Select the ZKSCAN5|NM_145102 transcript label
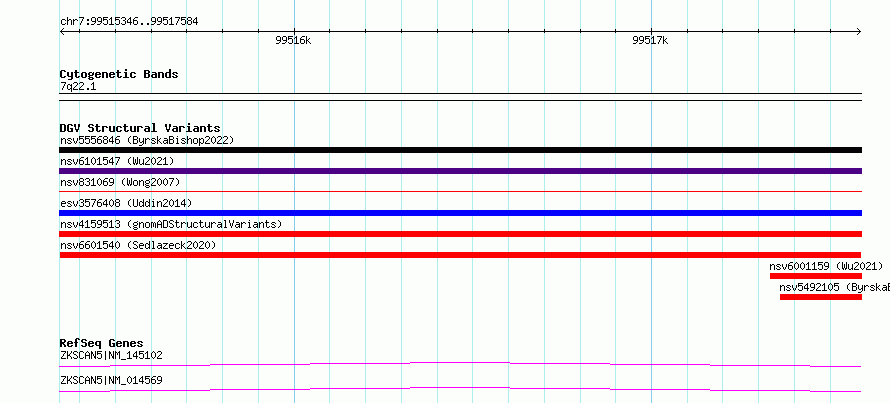 pyautogui.click(x=111, y=356)
